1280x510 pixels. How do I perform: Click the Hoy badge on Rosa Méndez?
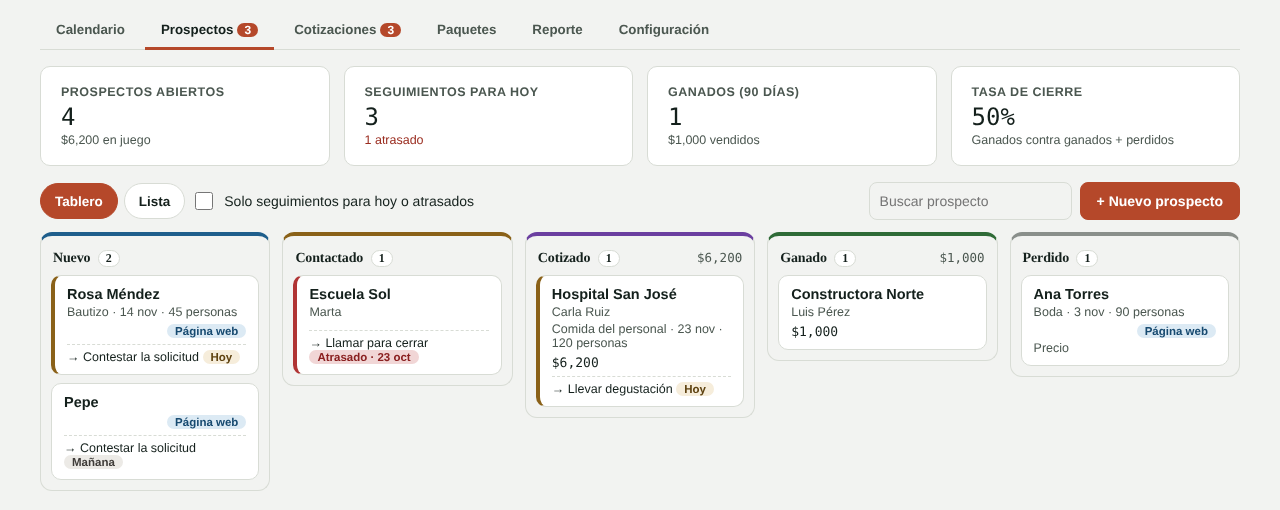coord(221,357)
